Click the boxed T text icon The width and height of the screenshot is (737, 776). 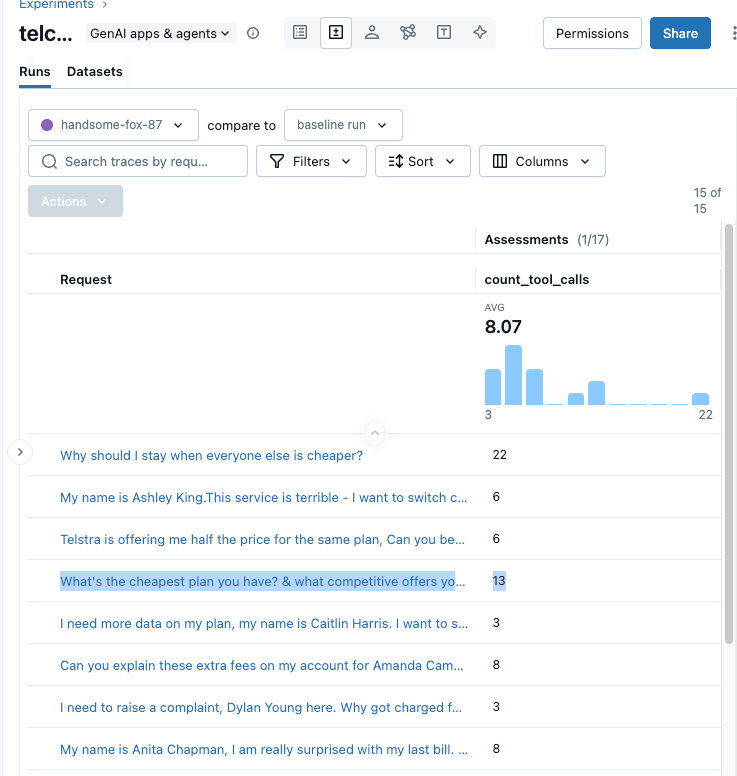(x=444, y=33)
